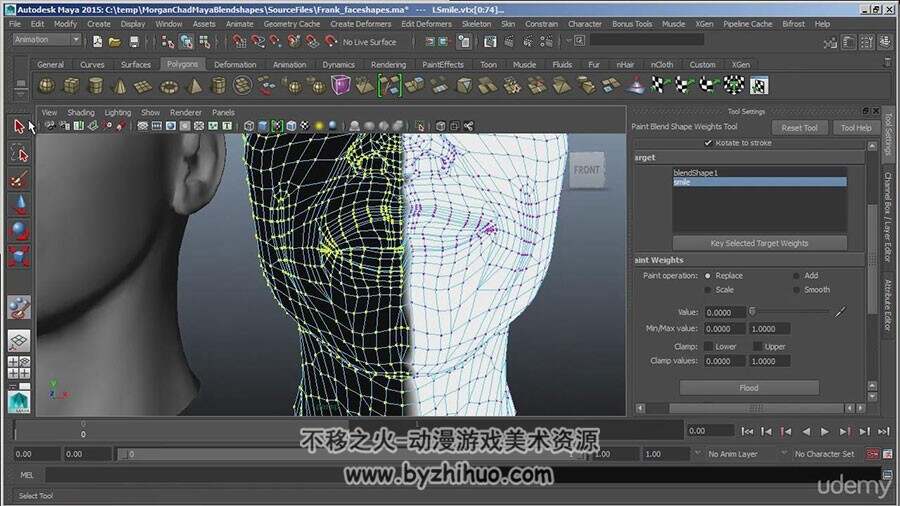Open the Custom shelf tab
This screenshot has height=506, width=900.
tap(702, 65)
